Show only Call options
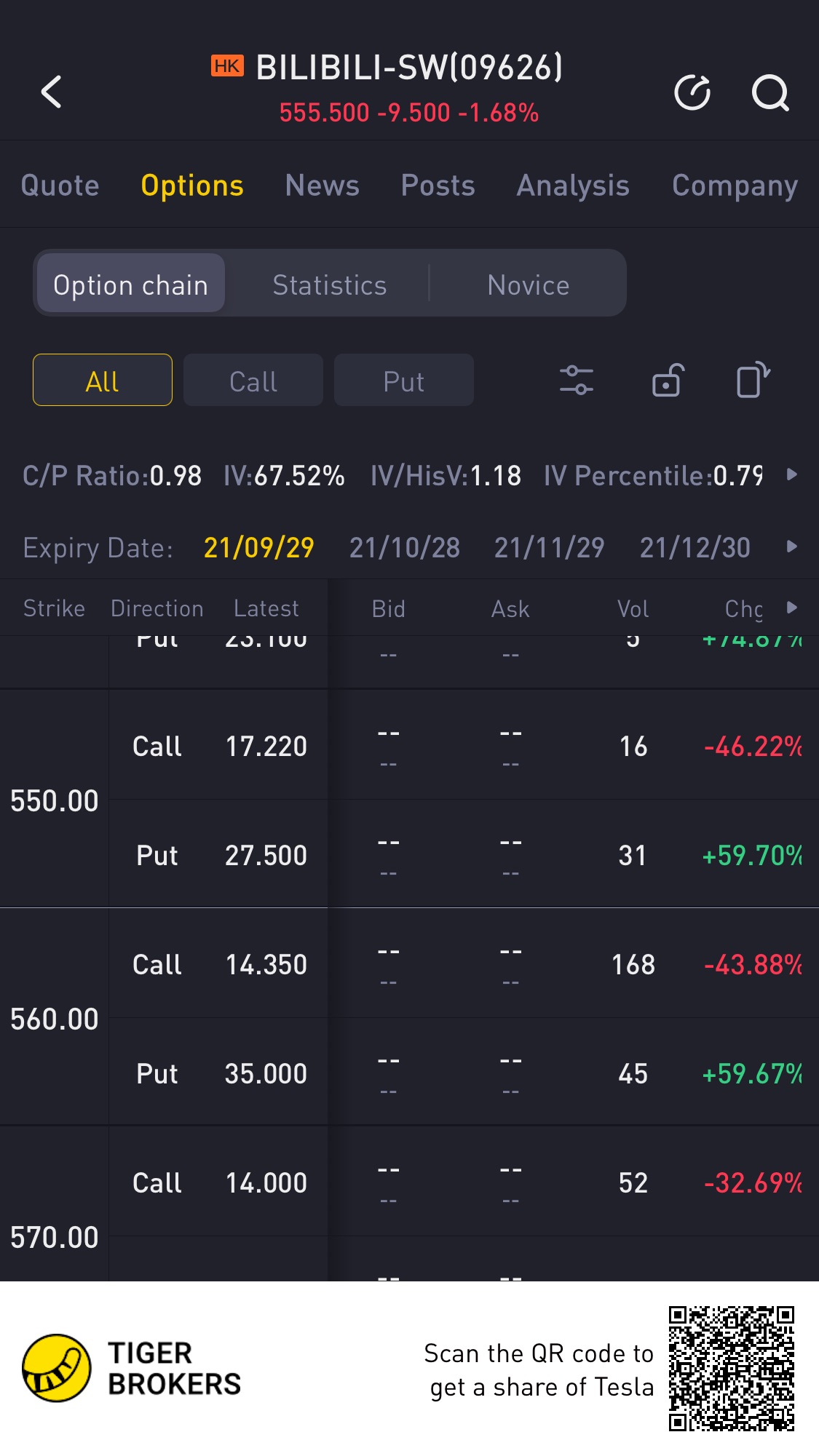 253,381
